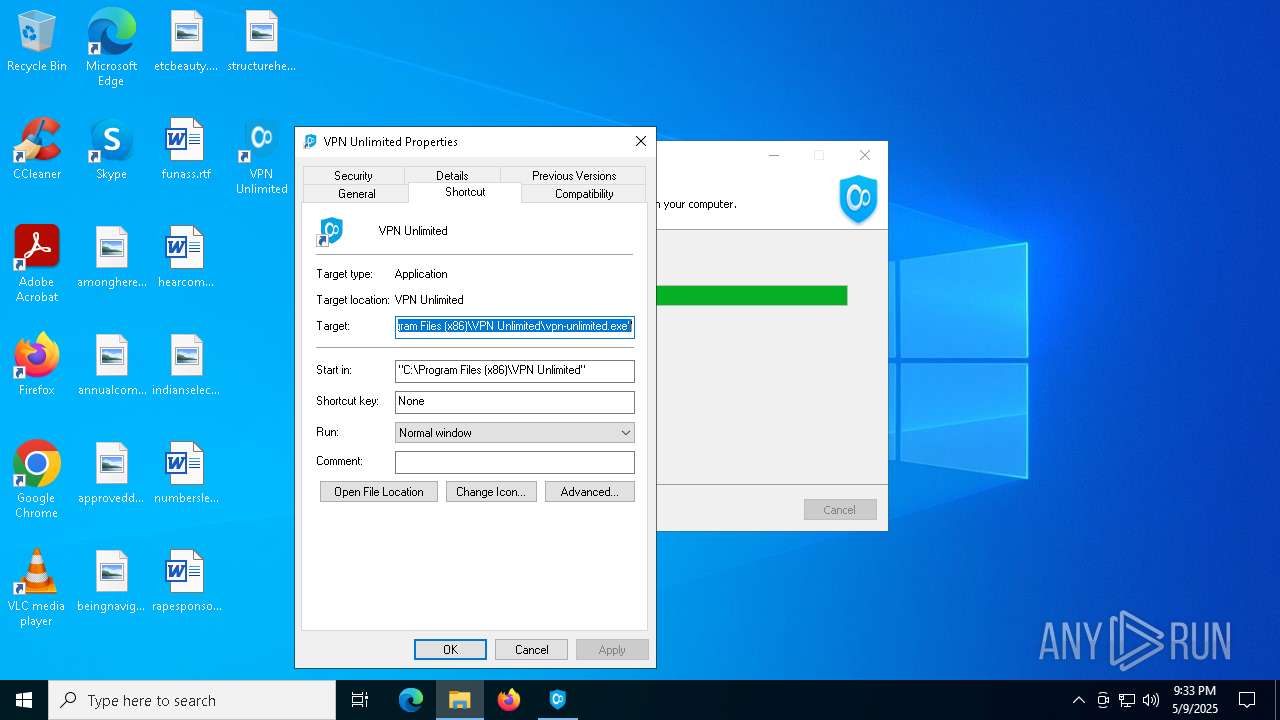
Task: Select the Shortcut tab
Action: [x=465, y=192]
